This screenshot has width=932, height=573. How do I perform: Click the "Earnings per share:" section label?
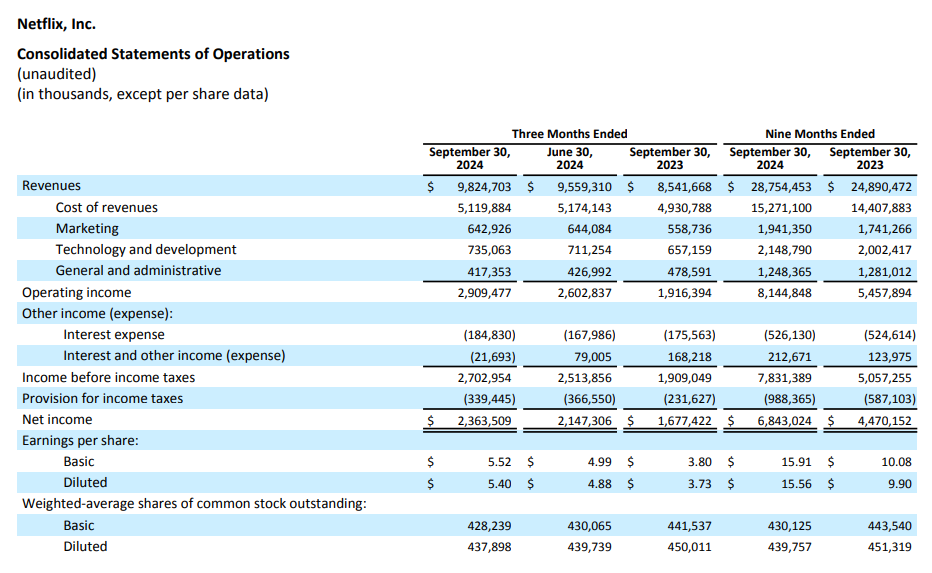point(80,440)
